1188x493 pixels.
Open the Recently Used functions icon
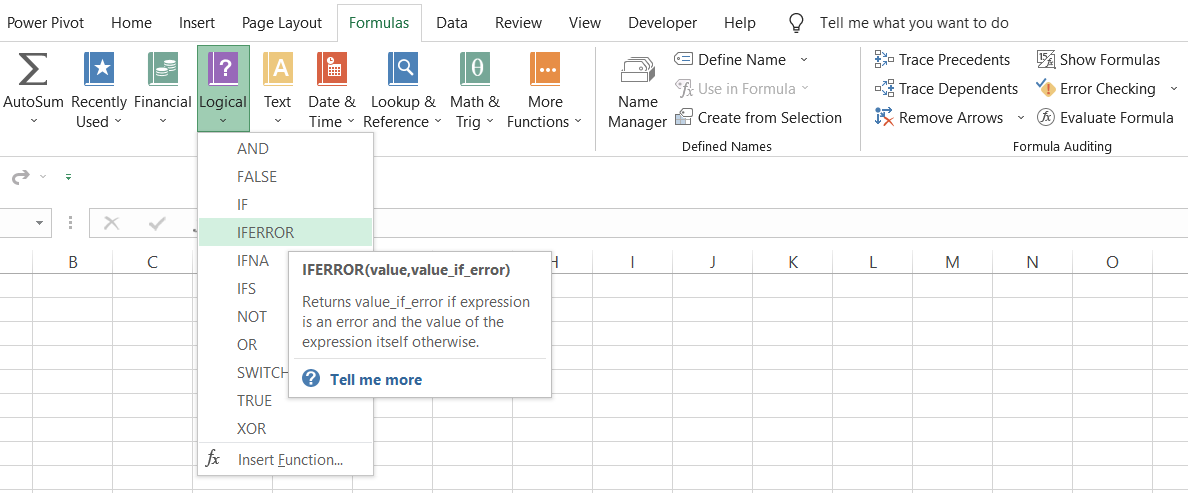click(x=99, y=70)
